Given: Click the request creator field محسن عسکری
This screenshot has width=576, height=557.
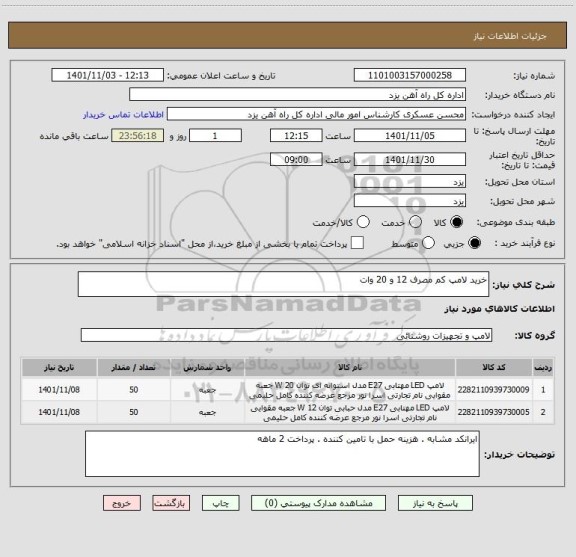Looking at the screenshot, I should click(316, 114).
